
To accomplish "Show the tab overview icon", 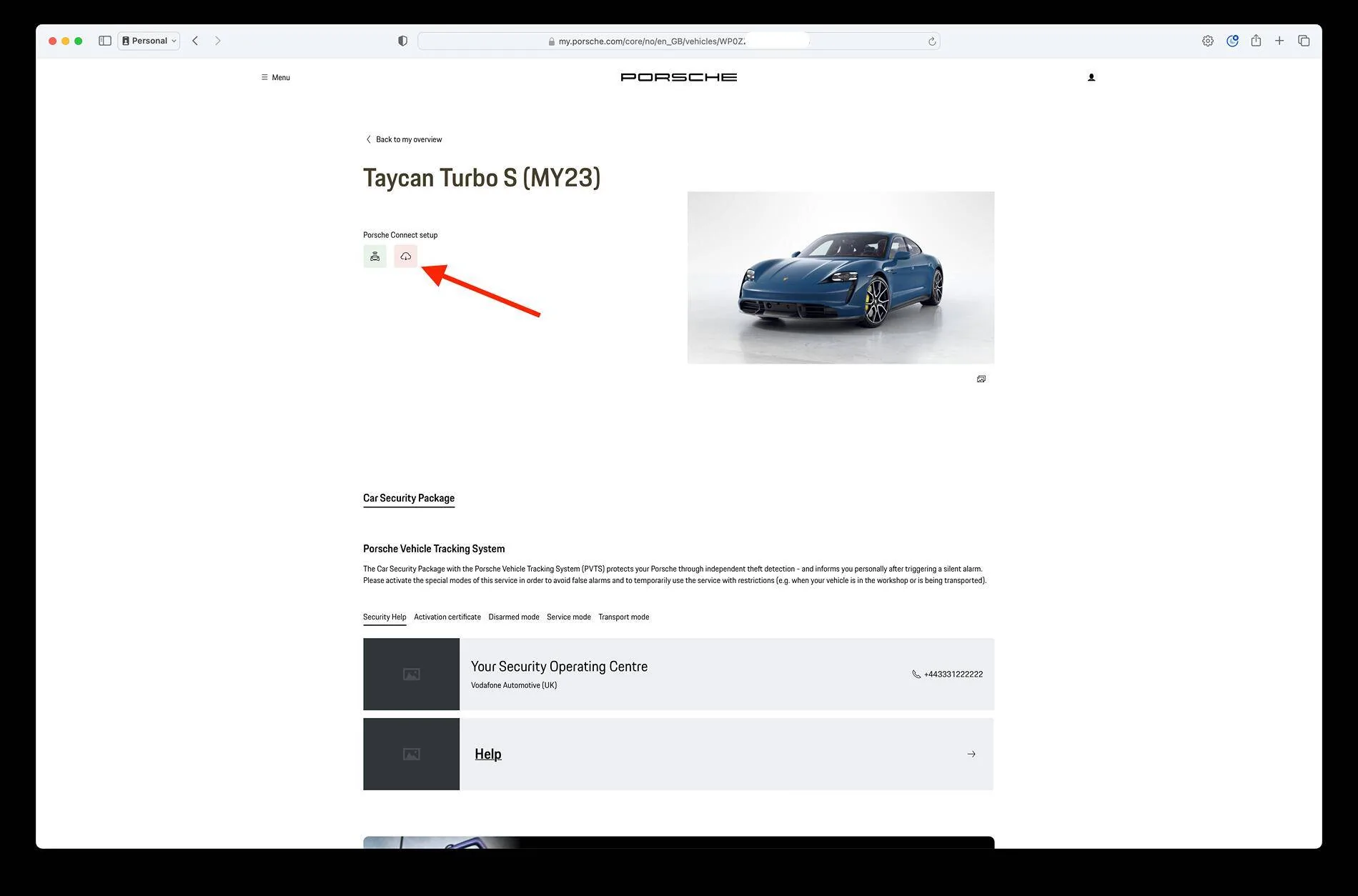I will point(1304,41).
